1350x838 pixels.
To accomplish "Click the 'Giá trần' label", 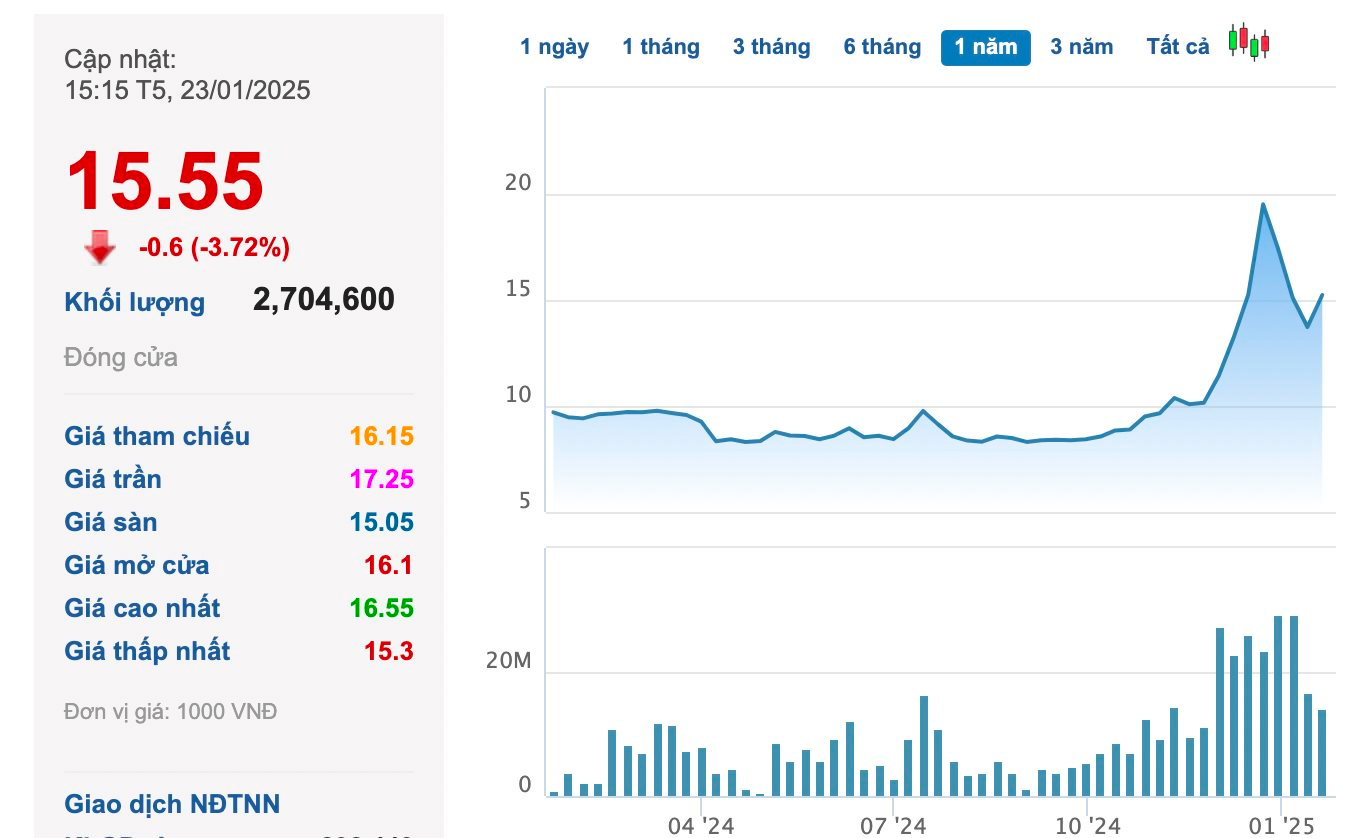I will pos(113,479).
